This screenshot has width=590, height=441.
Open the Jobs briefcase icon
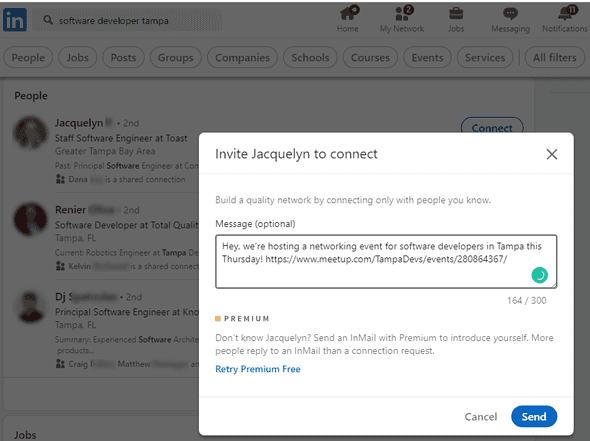(456, 14)
